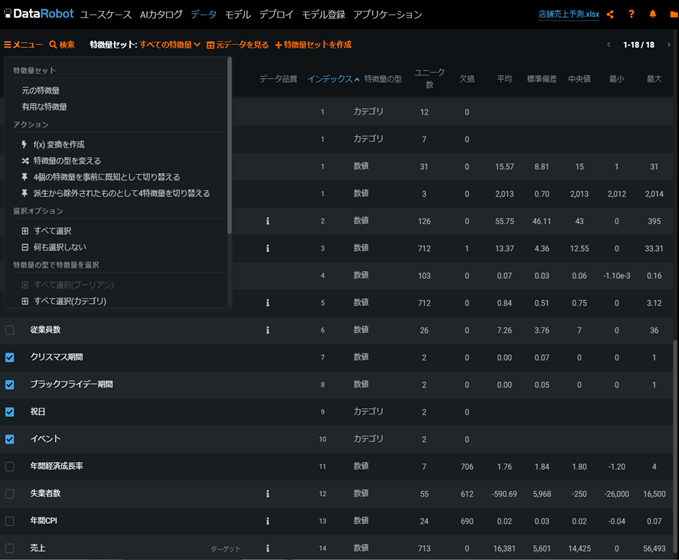Click pin icon for 4個の特徴量を事前に既知として切り替える
Image resolution: width=679 pixels, height=560 pixels.
tap(25, 177)
